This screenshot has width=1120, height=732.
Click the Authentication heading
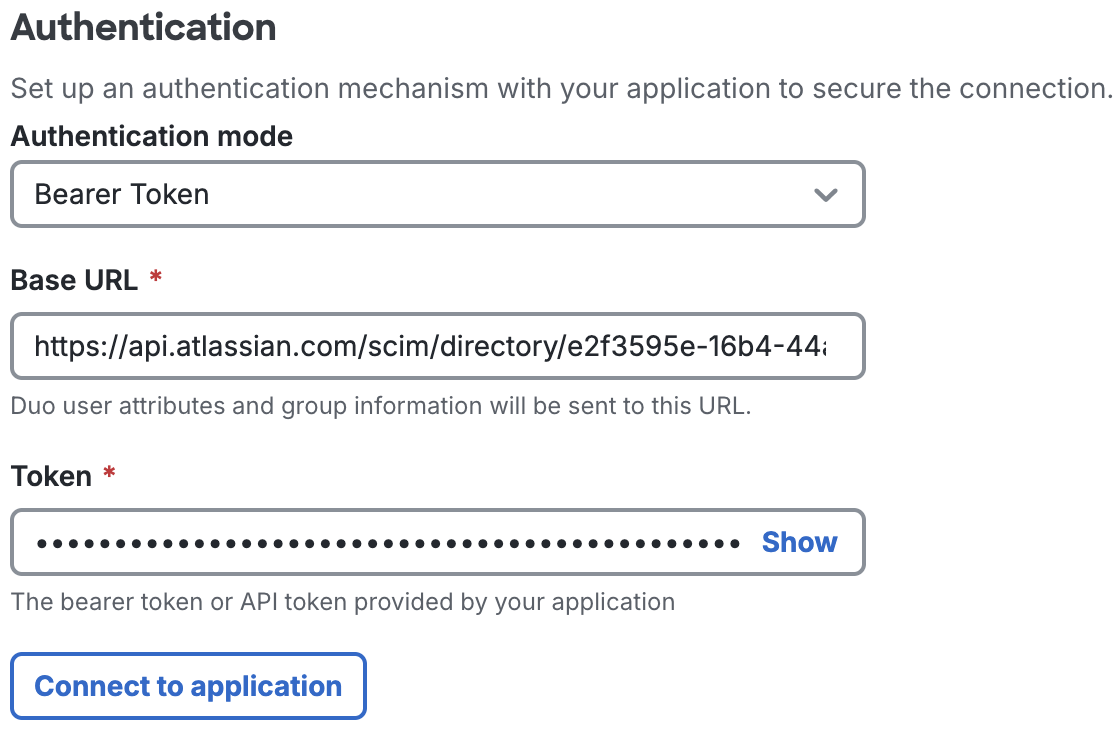coord(143,27)
